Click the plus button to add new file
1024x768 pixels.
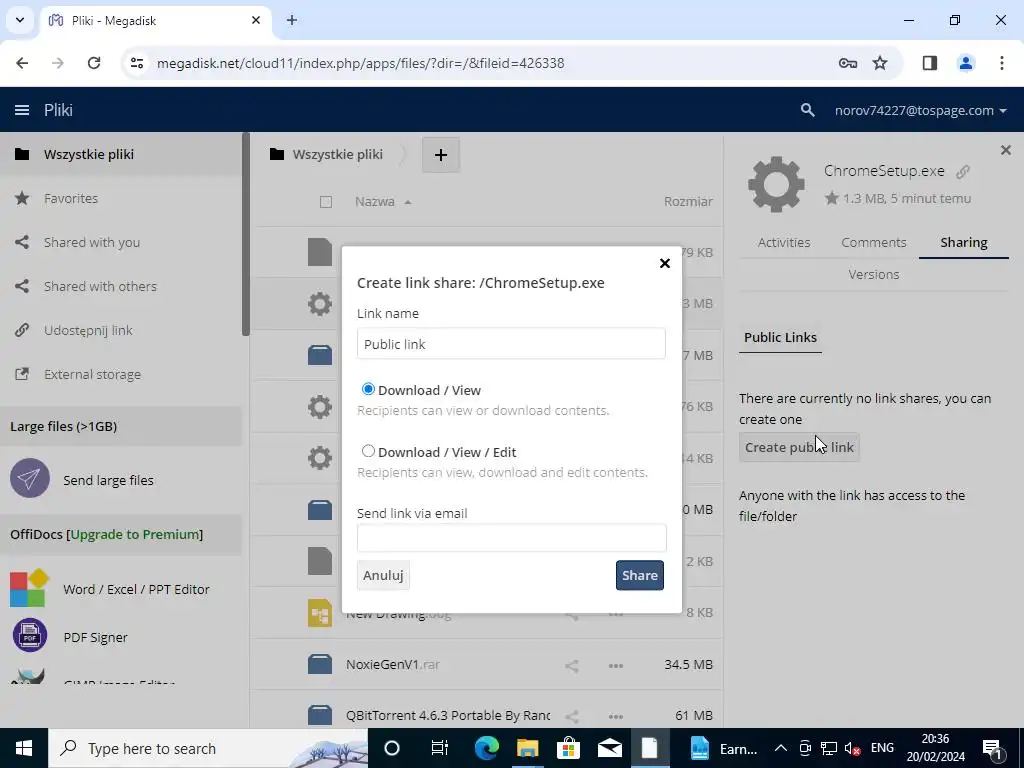point(441,155)
